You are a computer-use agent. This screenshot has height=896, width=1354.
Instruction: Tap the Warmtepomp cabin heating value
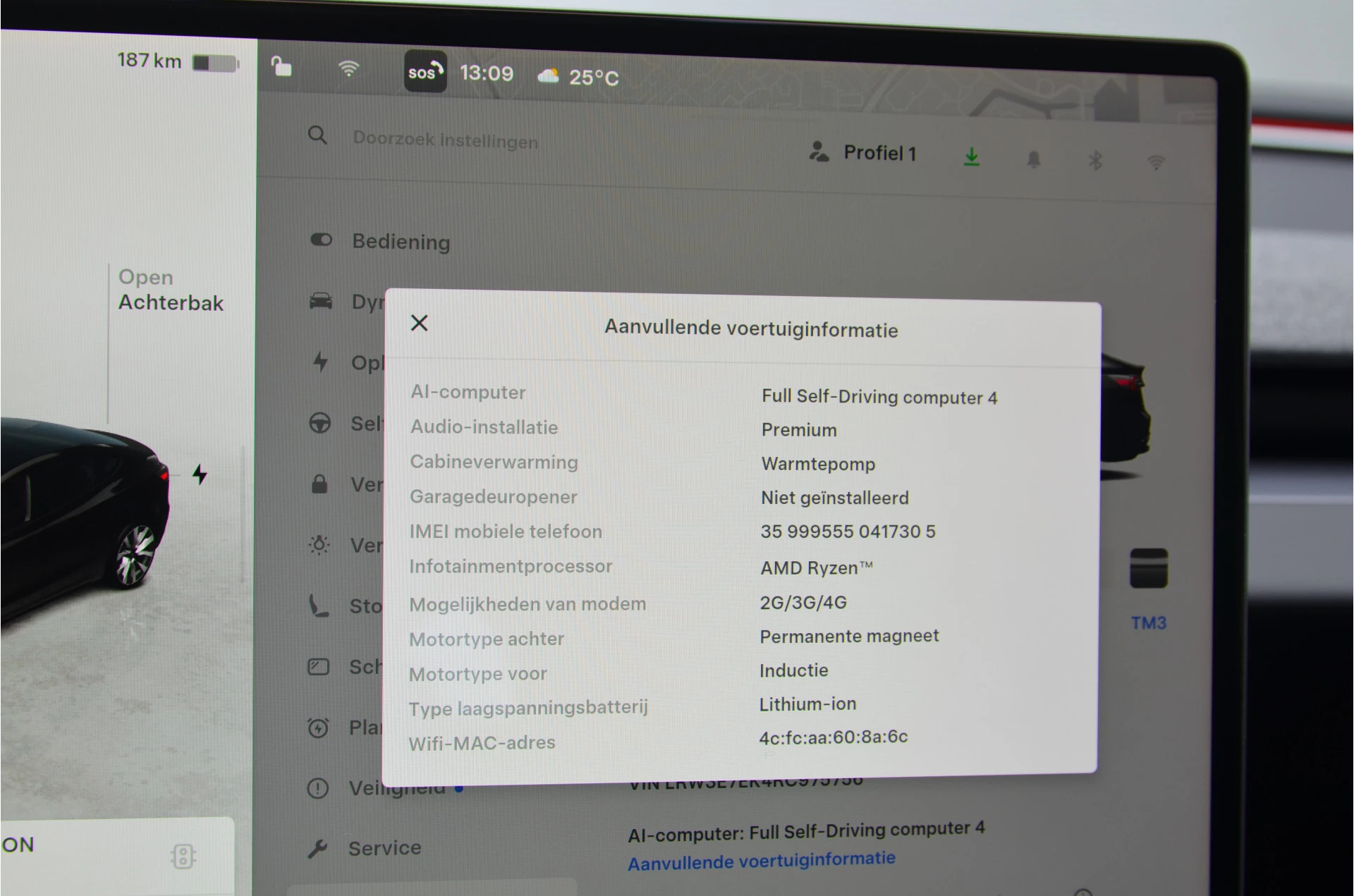[818, 464]
